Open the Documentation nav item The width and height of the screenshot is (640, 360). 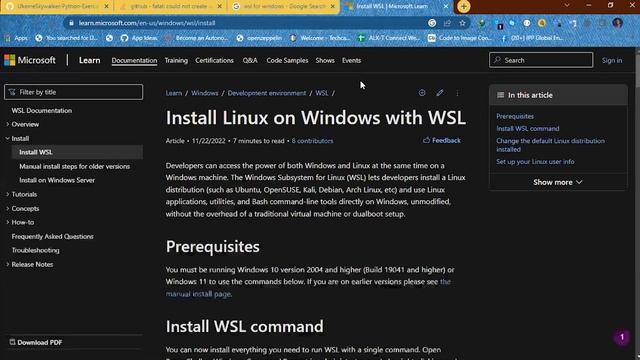[x=134, y=60]
